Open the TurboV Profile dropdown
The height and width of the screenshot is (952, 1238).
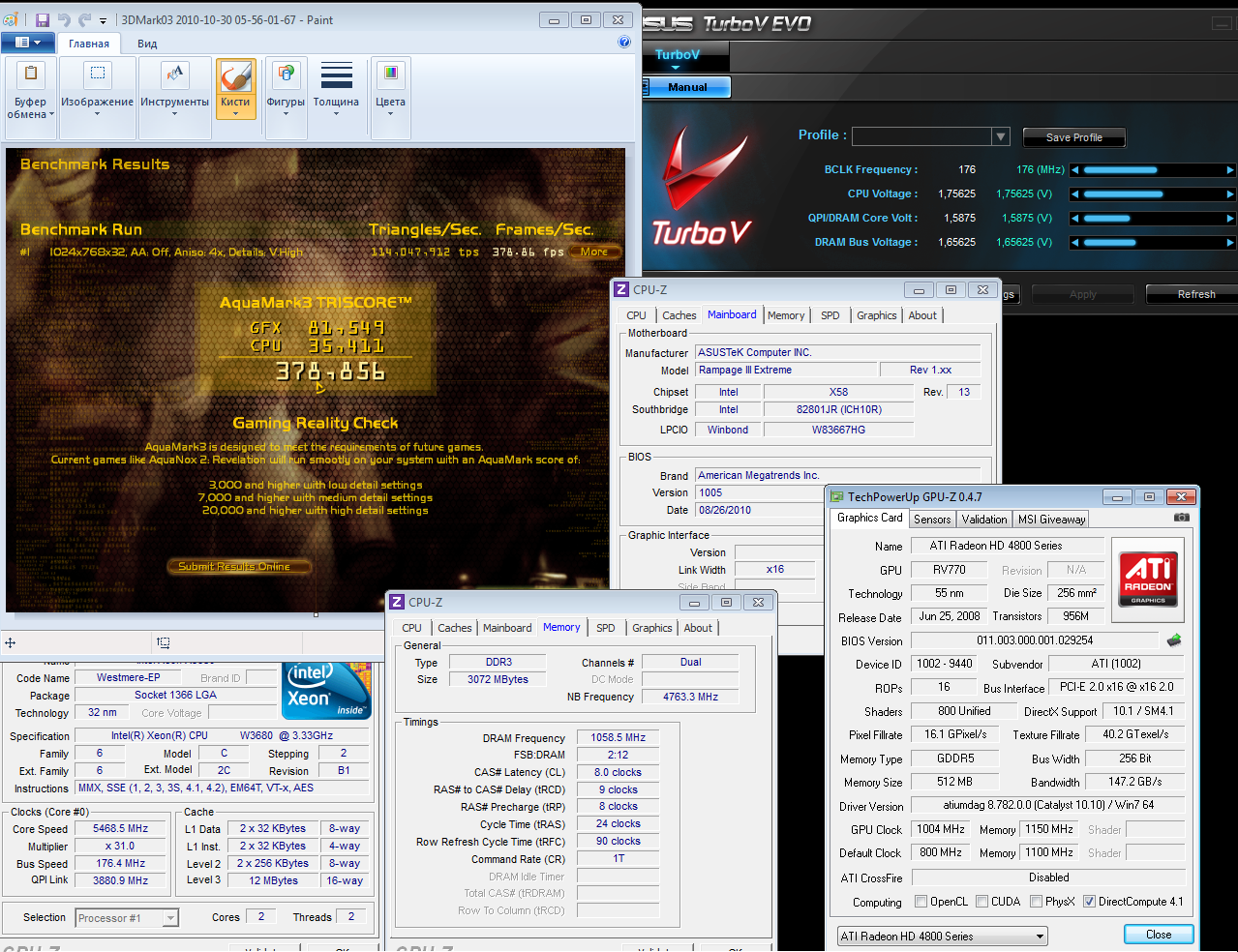tap(1002, 136)
